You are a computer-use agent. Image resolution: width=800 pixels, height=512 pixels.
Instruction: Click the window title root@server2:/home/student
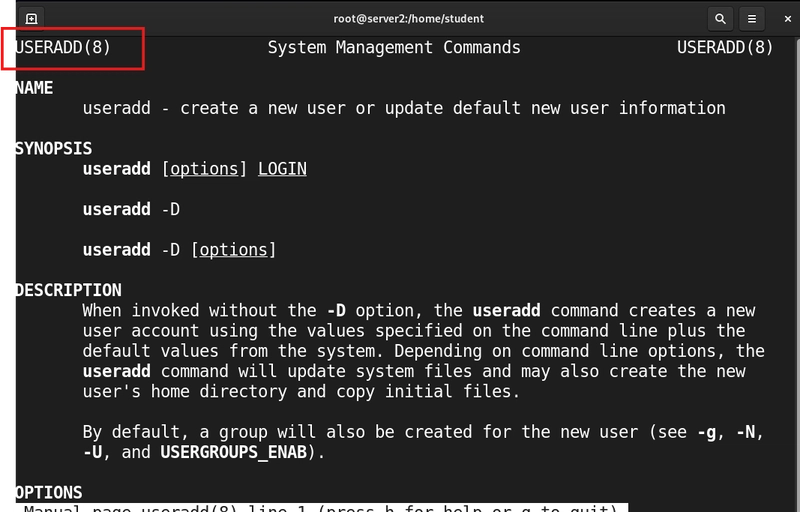point(409,19)
